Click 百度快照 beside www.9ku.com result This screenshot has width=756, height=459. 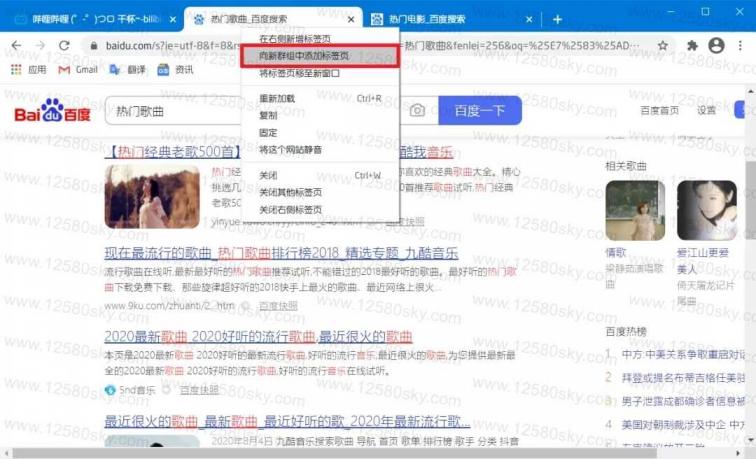pos(278,306)
